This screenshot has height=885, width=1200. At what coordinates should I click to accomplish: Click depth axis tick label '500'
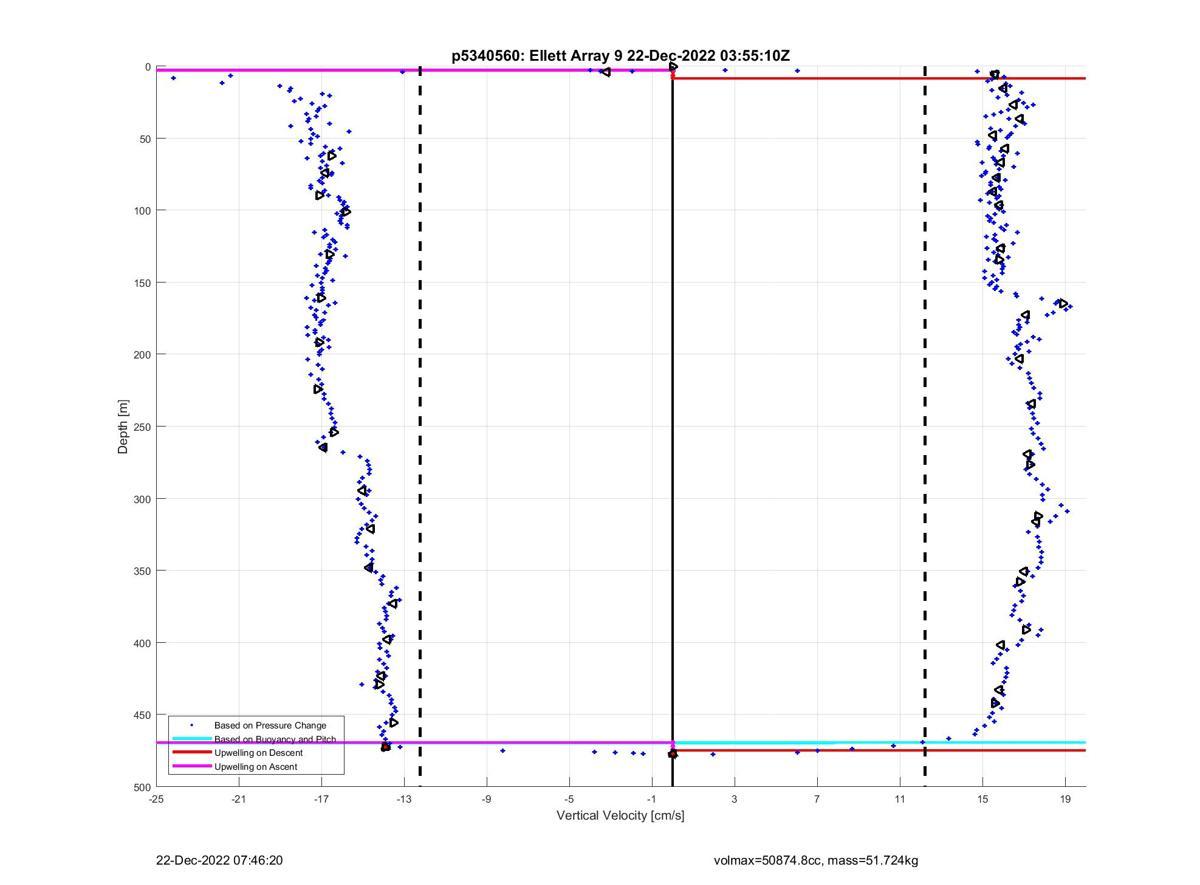click(x=142, y=787)
